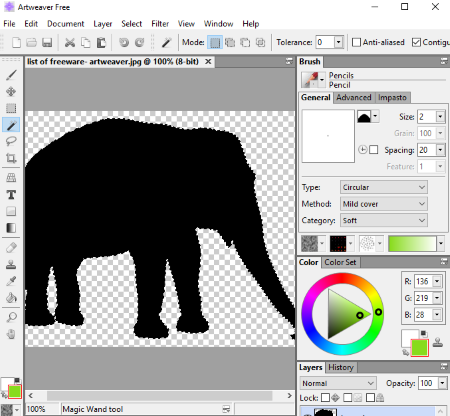
Task: Click the Tolerance input field
Action: point(325,42)
